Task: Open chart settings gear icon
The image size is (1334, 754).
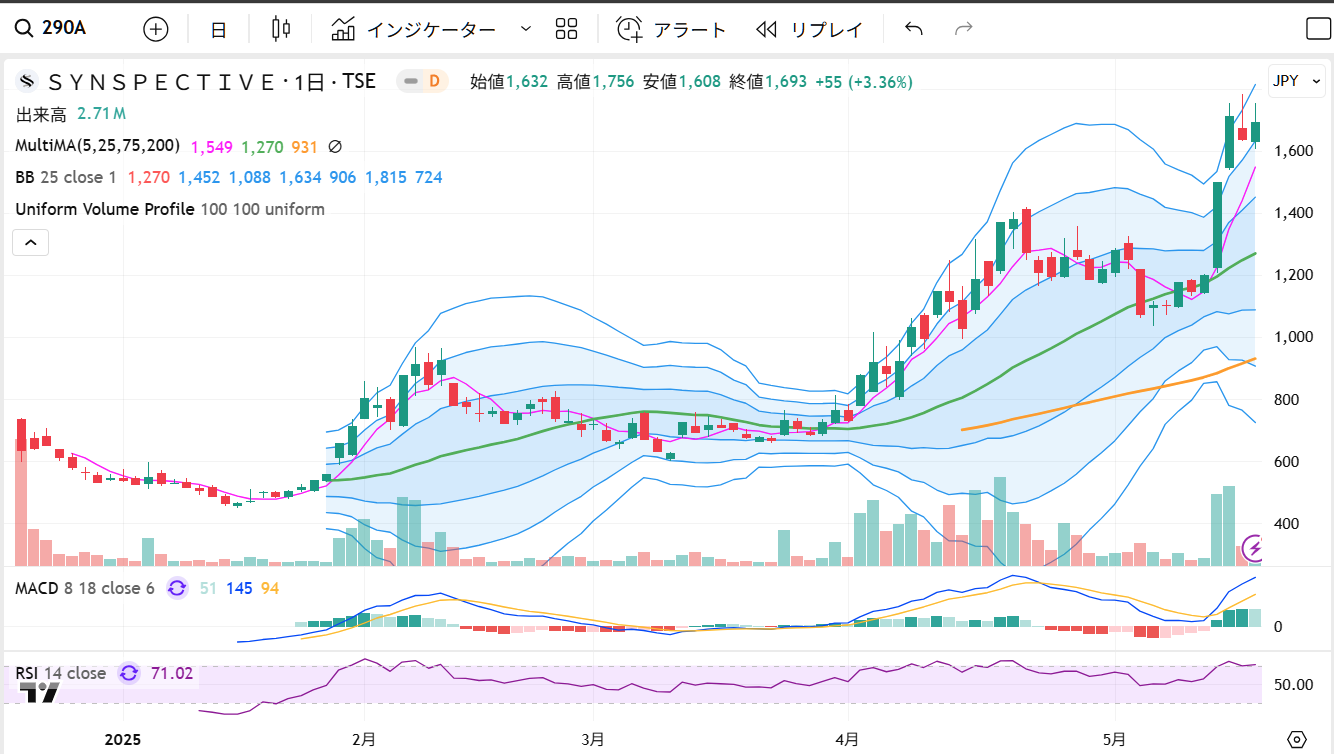Action: pyautogui.click(x=1297, y=740)
